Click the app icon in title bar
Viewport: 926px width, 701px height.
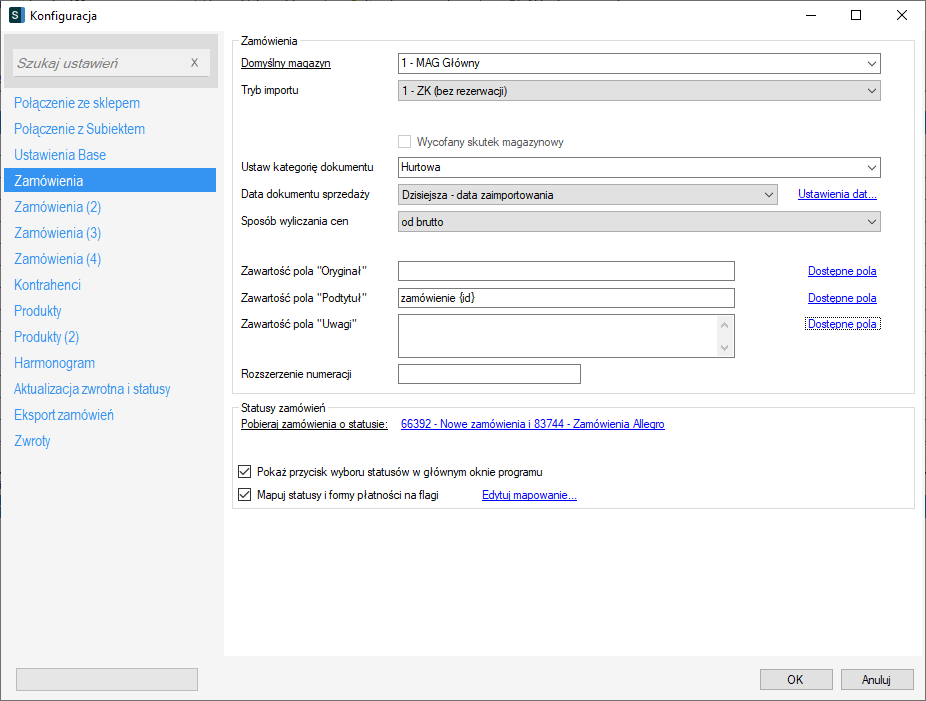16,15
